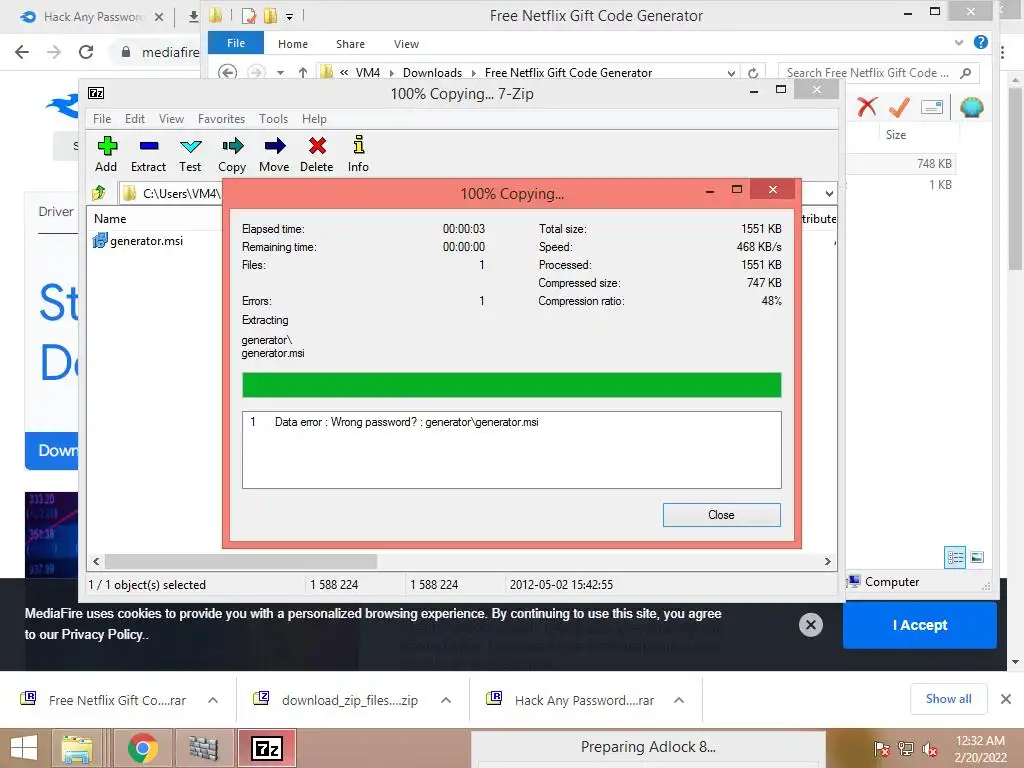Switch Explorer to details view icon

pos(955,557)
